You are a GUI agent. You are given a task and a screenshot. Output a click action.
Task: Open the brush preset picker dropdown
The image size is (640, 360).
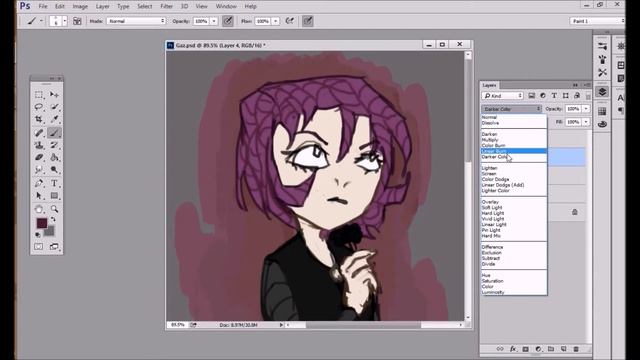pyautogui.click(x=64, y=21)
